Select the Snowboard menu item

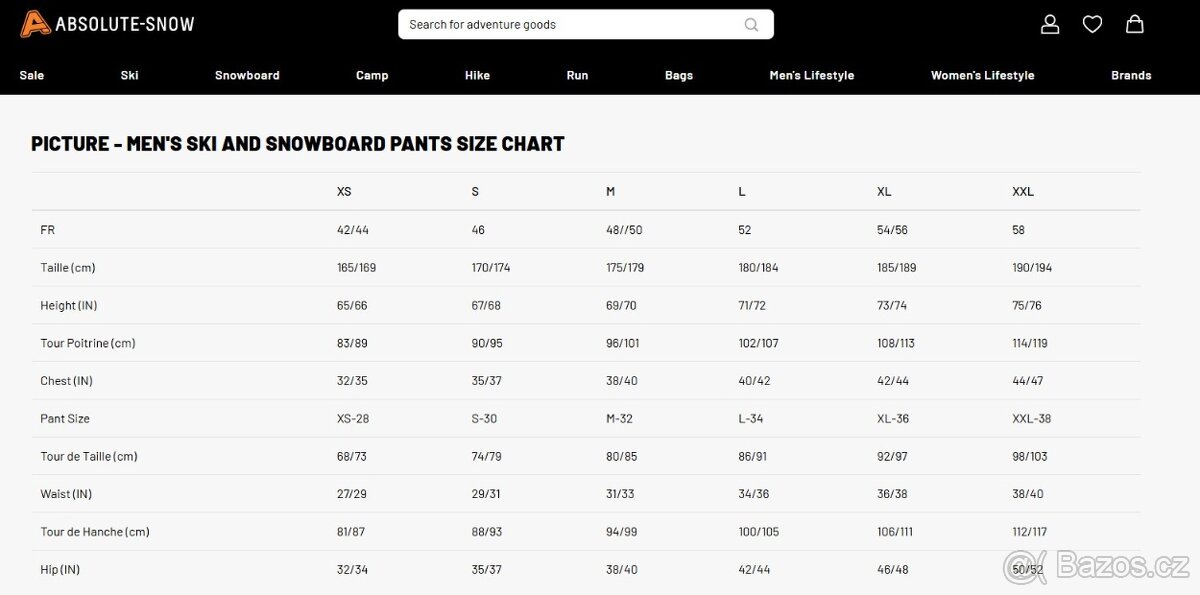(x=247, y=75)
